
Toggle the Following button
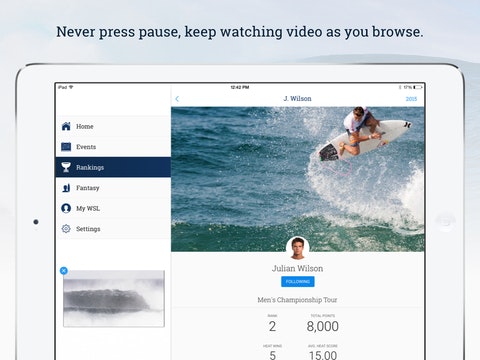coord(298,282)
